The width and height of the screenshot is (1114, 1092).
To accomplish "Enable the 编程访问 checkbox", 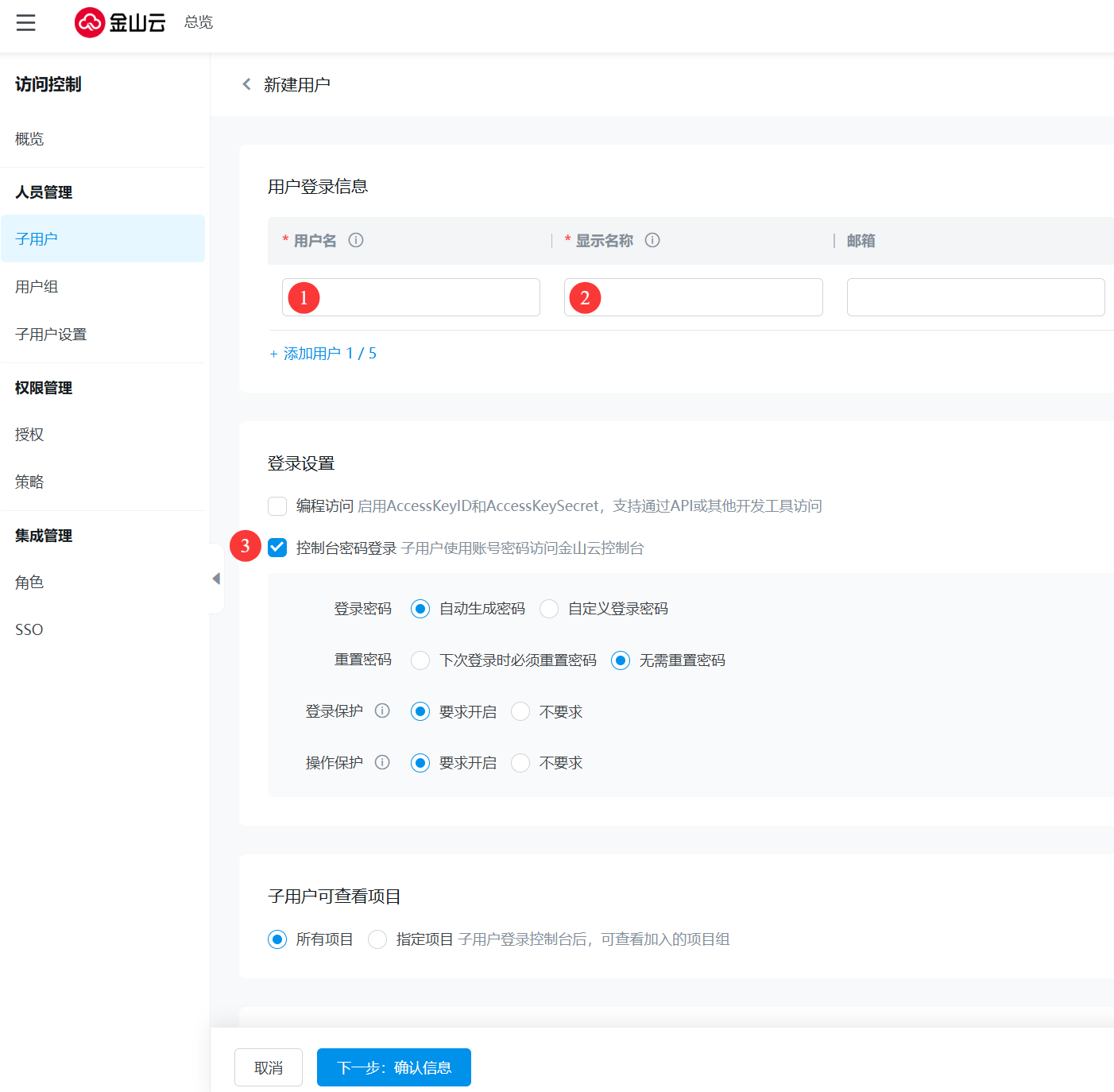I will point(277,506).
